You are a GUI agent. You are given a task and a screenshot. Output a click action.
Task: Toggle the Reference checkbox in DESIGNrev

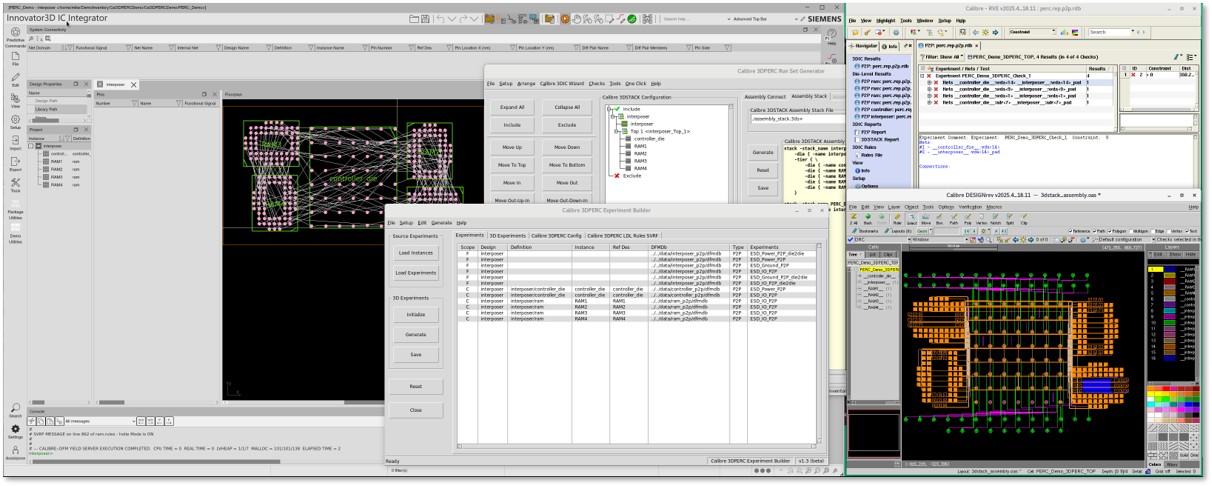click(1070, 231)
